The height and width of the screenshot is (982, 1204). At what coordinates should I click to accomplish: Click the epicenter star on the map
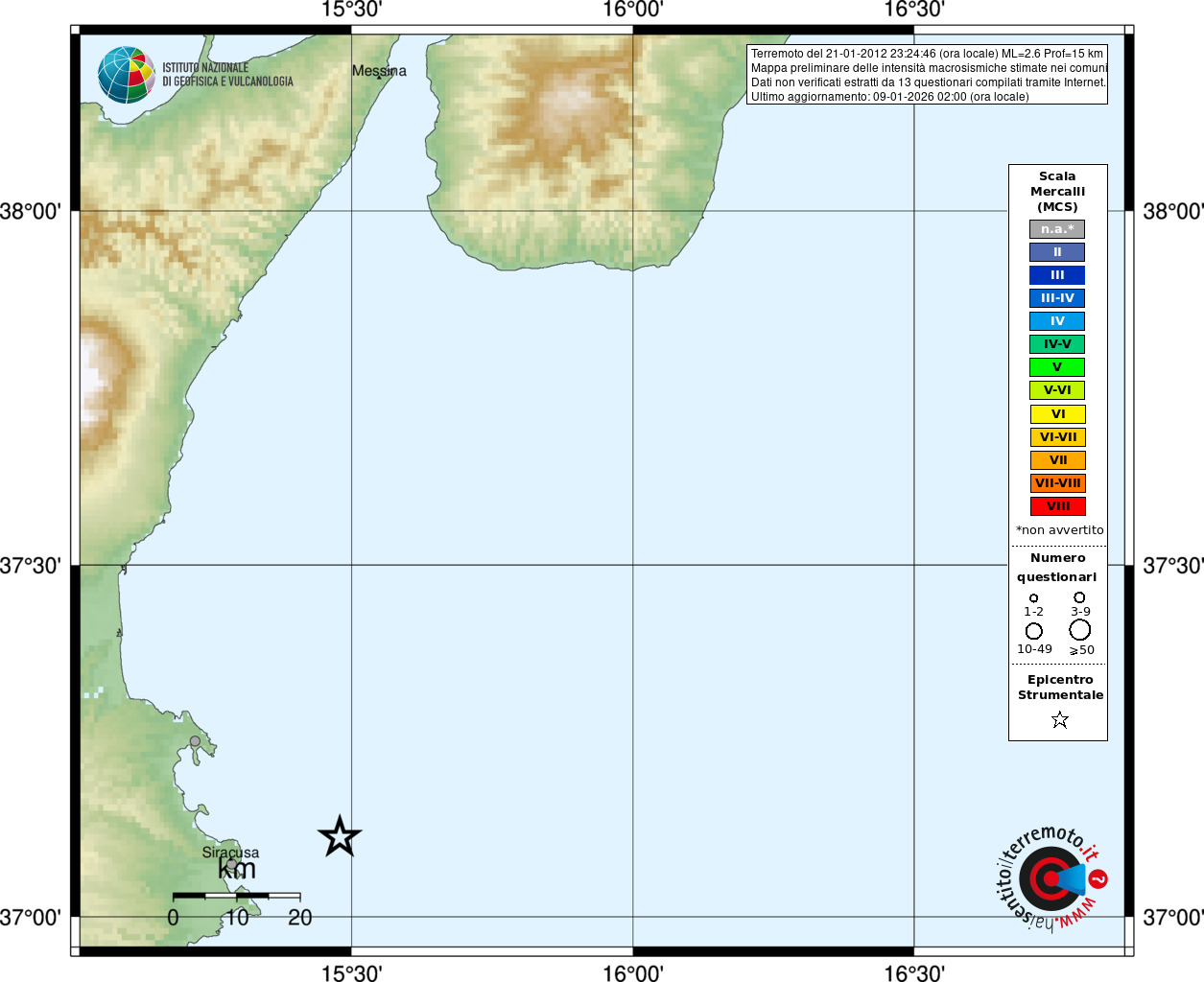[x=340, y=836]
